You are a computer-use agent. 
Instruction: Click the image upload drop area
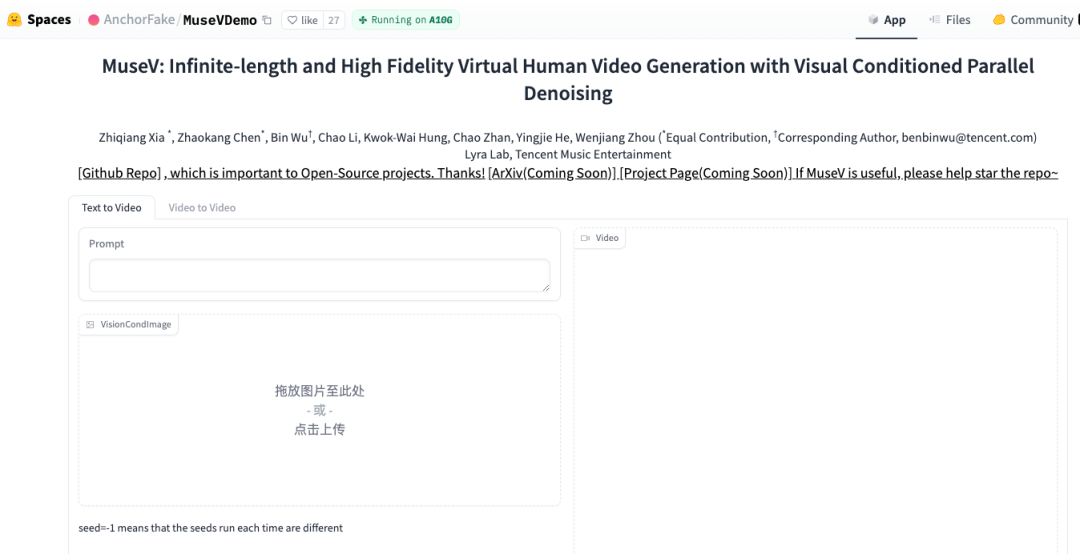[319, 410]
